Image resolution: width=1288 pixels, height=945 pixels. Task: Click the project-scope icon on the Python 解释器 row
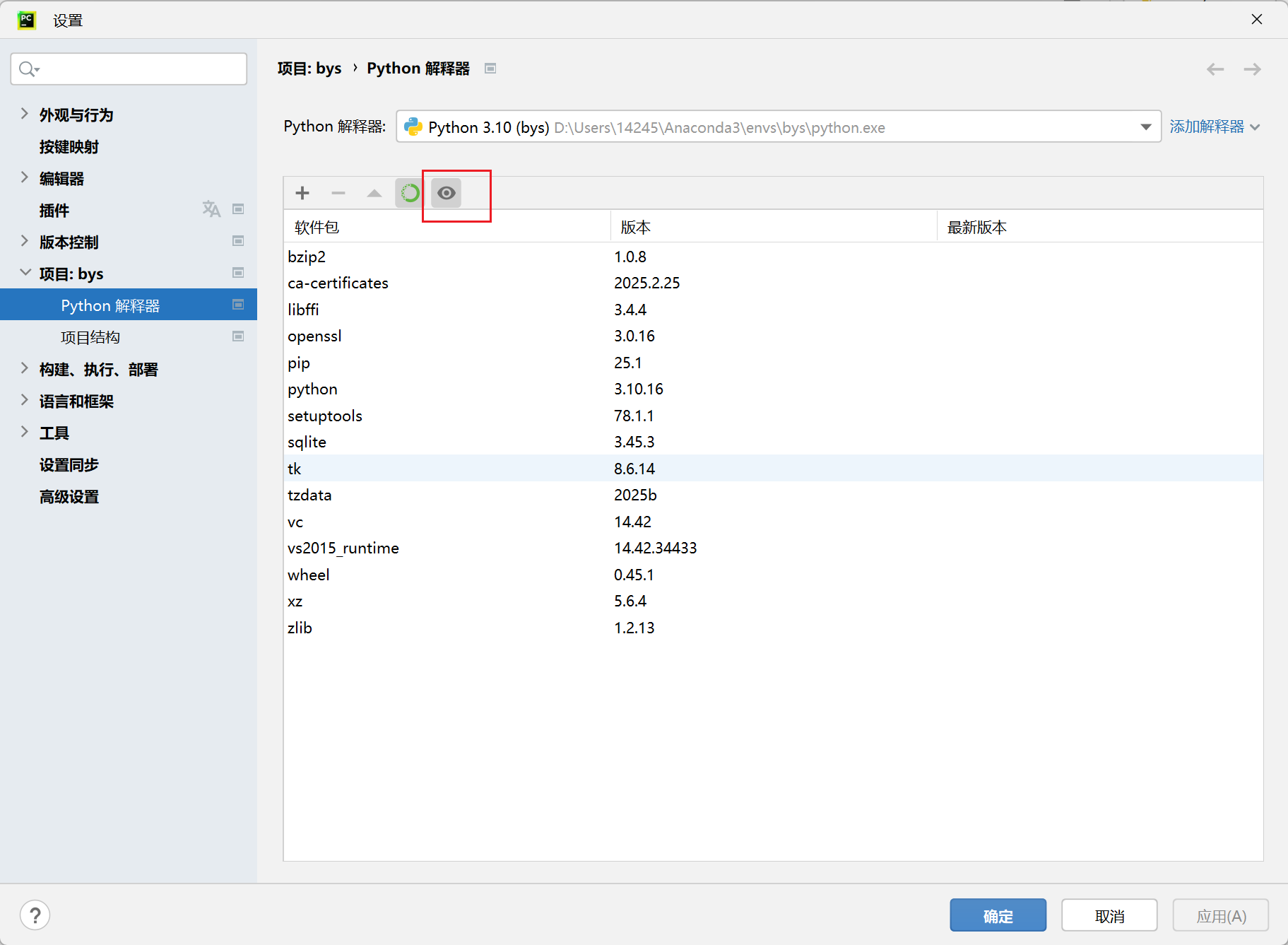[x=239, y=305]
